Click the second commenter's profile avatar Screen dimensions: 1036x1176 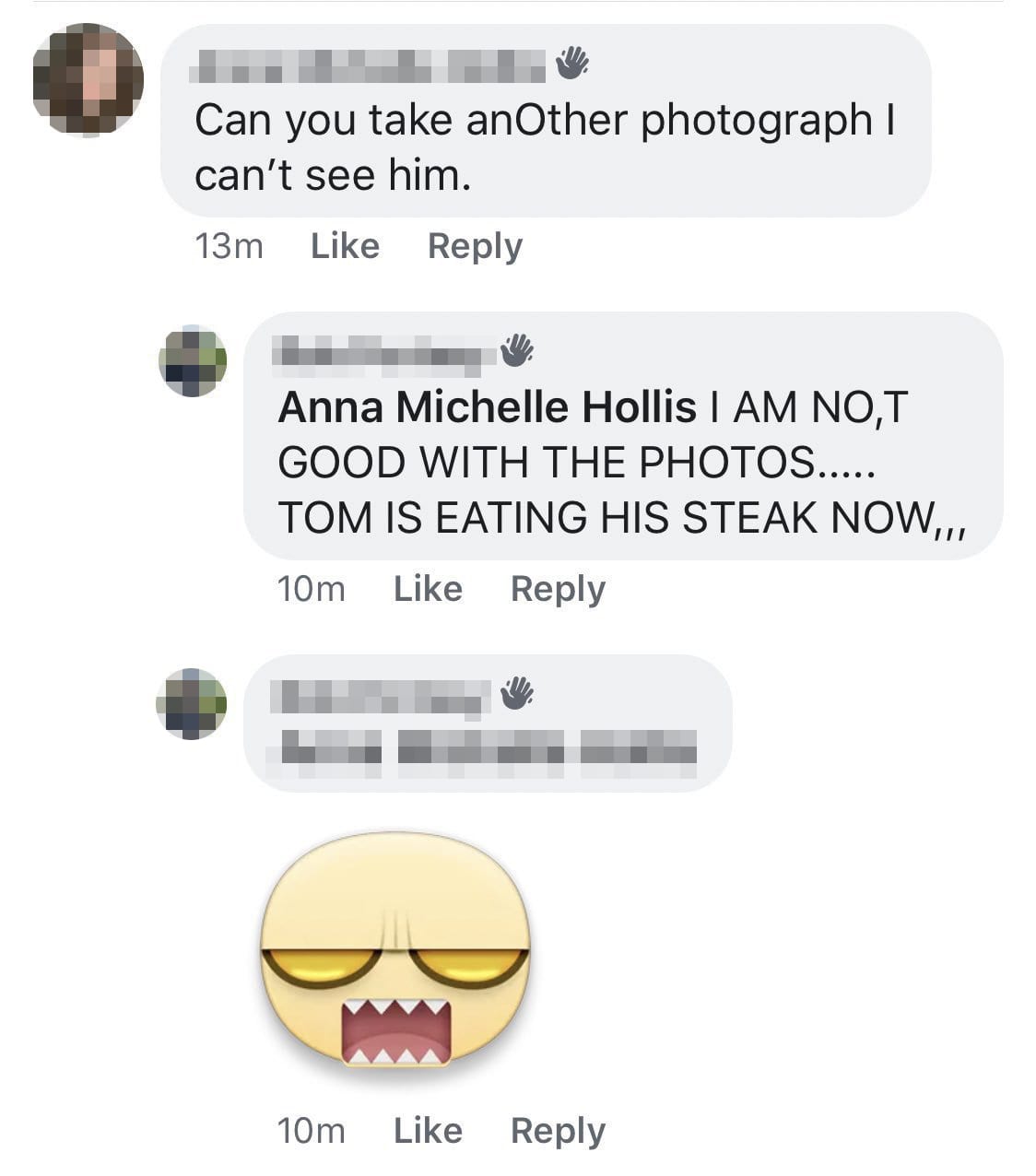(194, 361)
